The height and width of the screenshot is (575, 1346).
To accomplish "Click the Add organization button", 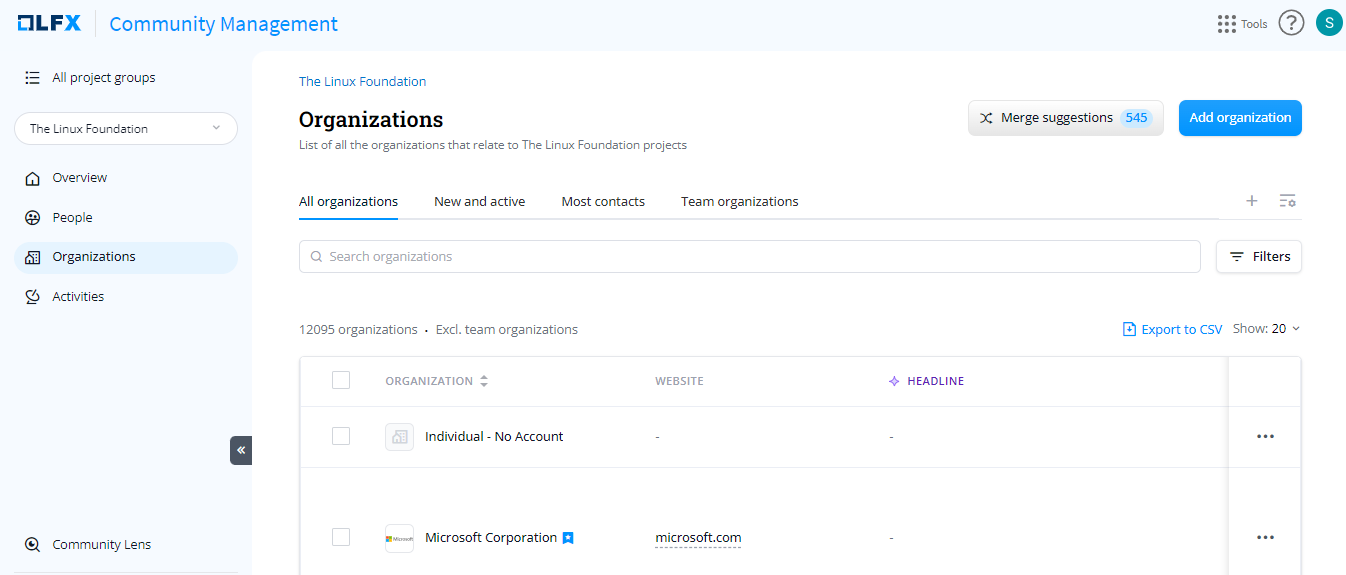I will [1240, 118].
